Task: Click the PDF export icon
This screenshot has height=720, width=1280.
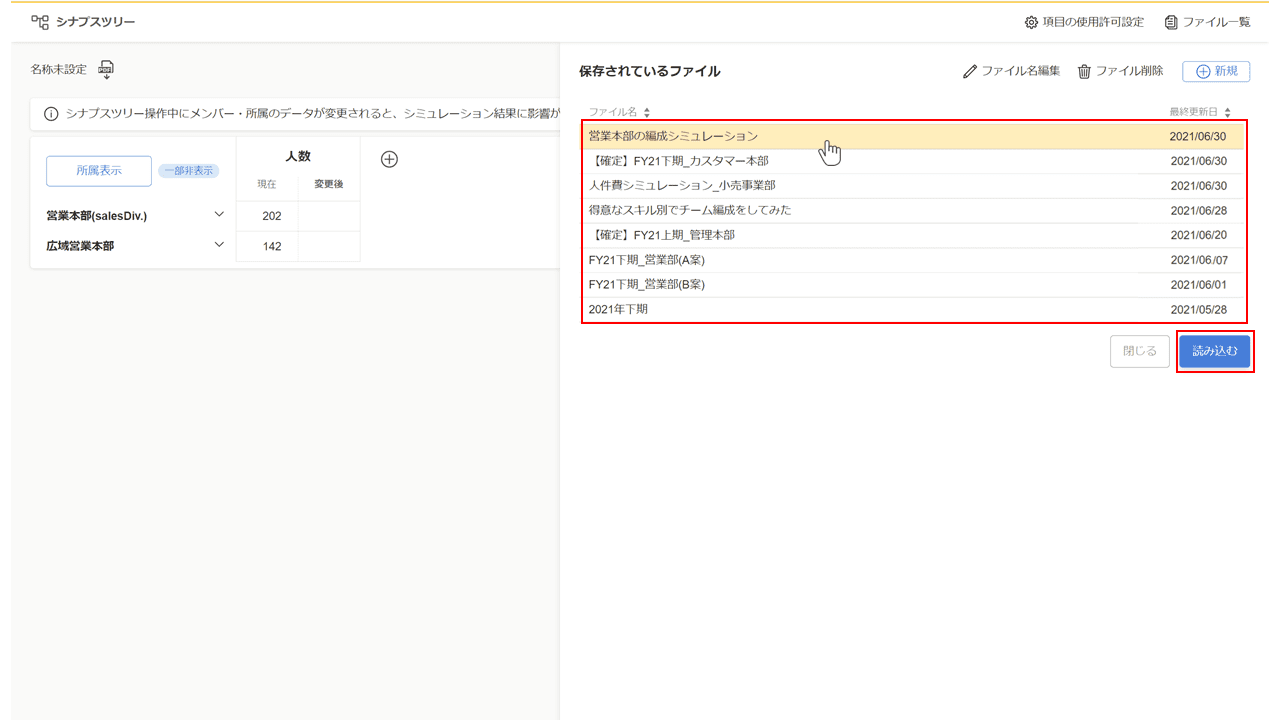Action: click(106, 69)
